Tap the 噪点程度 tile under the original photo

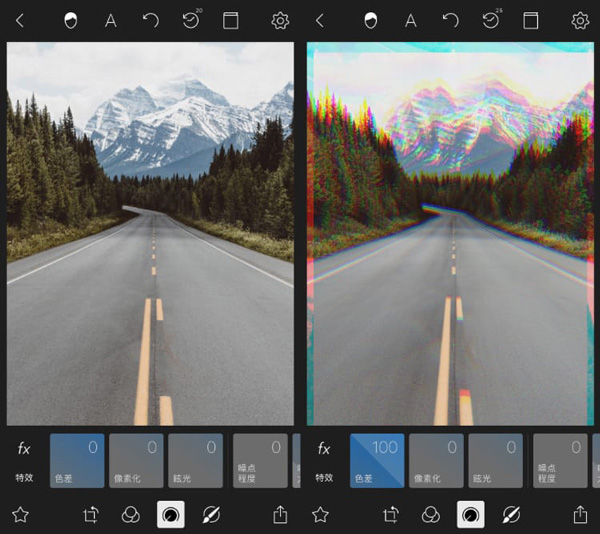pos(259,460)
